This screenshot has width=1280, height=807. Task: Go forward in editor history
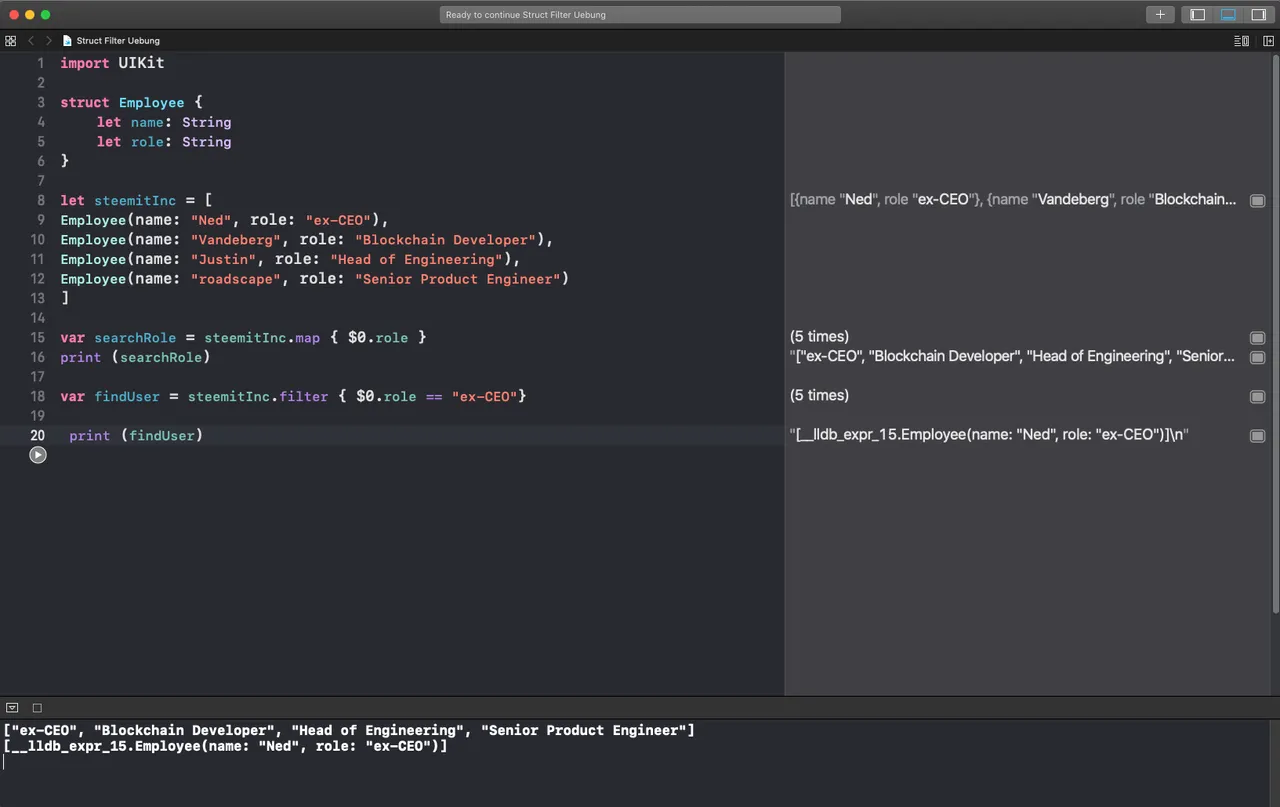48,41
